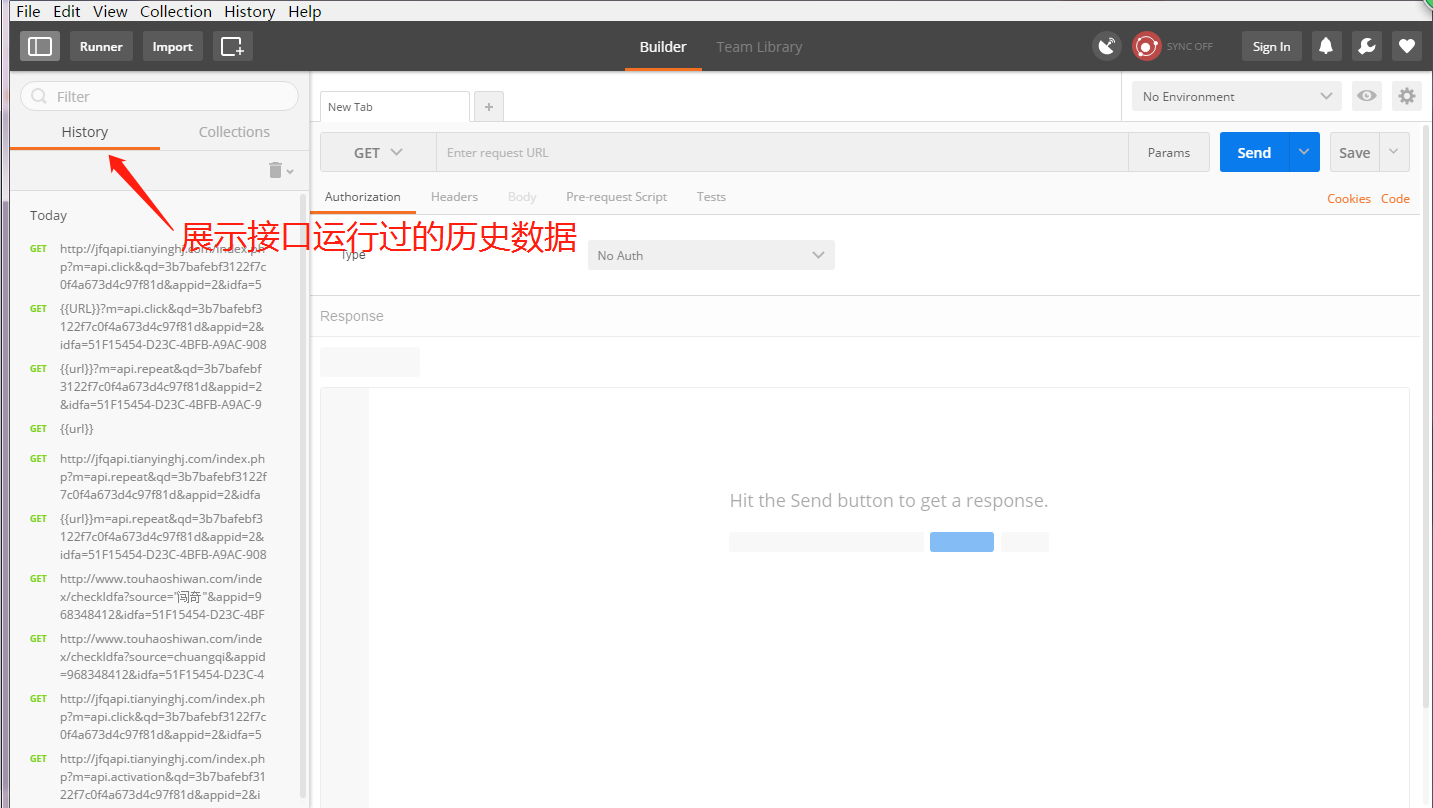Click the trash icon to clear history
1433x808 pixels.
(276, 171)
